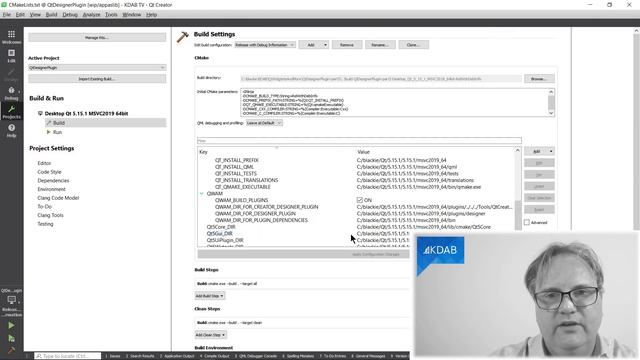640x360 pixels.
Task: Open the Compile Output pane
Action: click(x=215, y=356)
